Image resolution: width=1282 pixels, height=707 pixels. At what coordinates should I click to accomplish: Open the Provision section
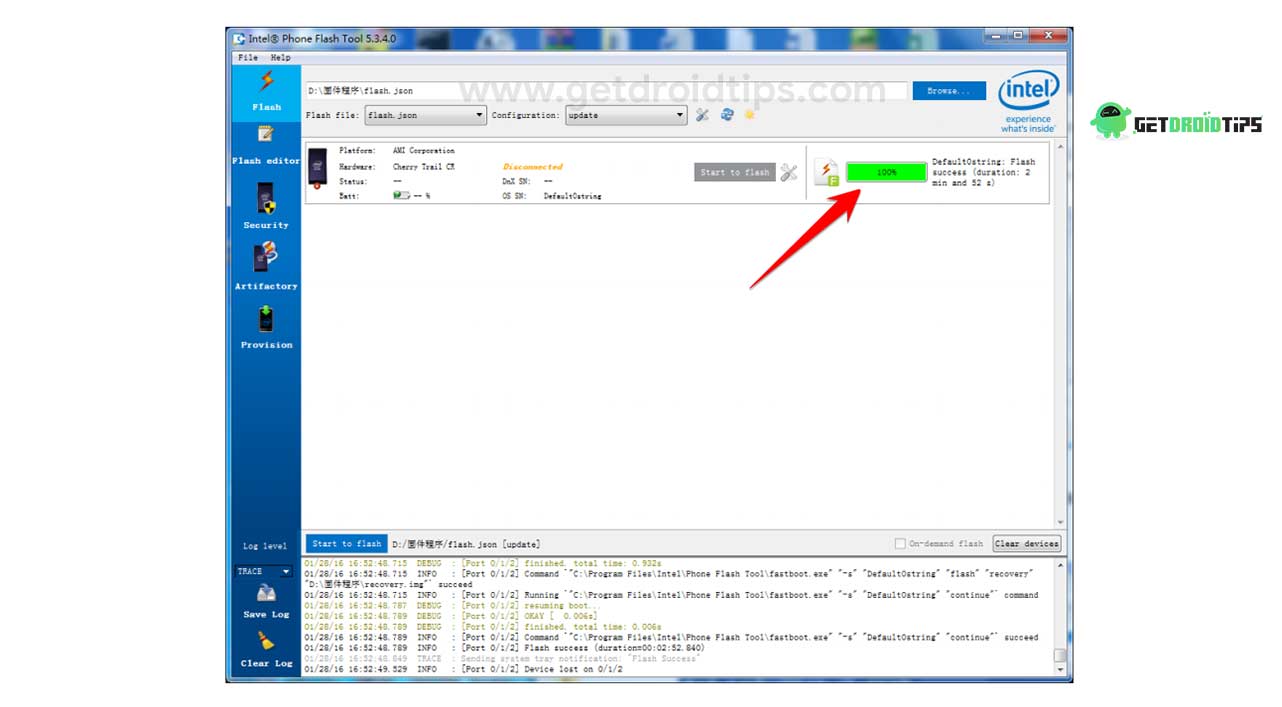(266, 327)
